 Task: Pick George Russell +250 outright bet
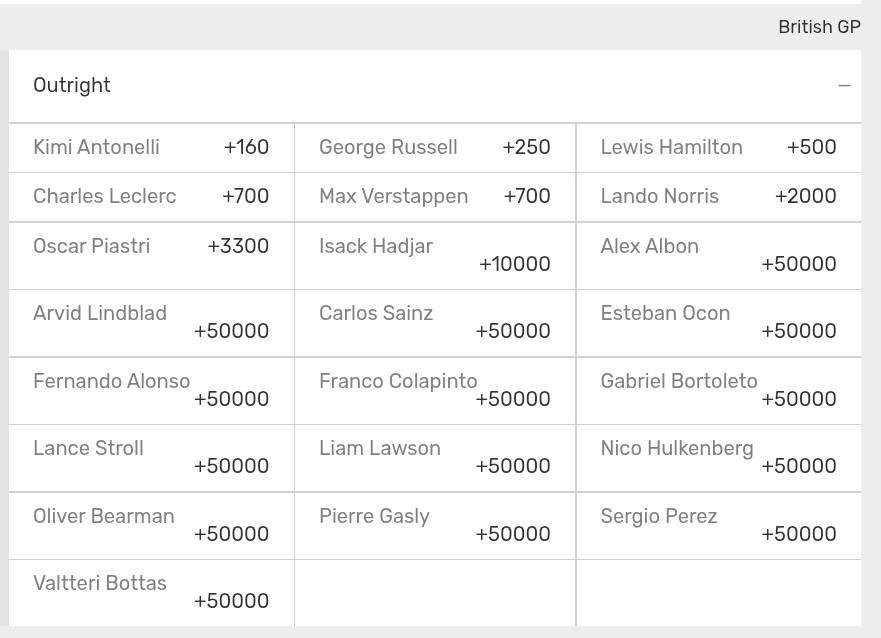point(435,148)
